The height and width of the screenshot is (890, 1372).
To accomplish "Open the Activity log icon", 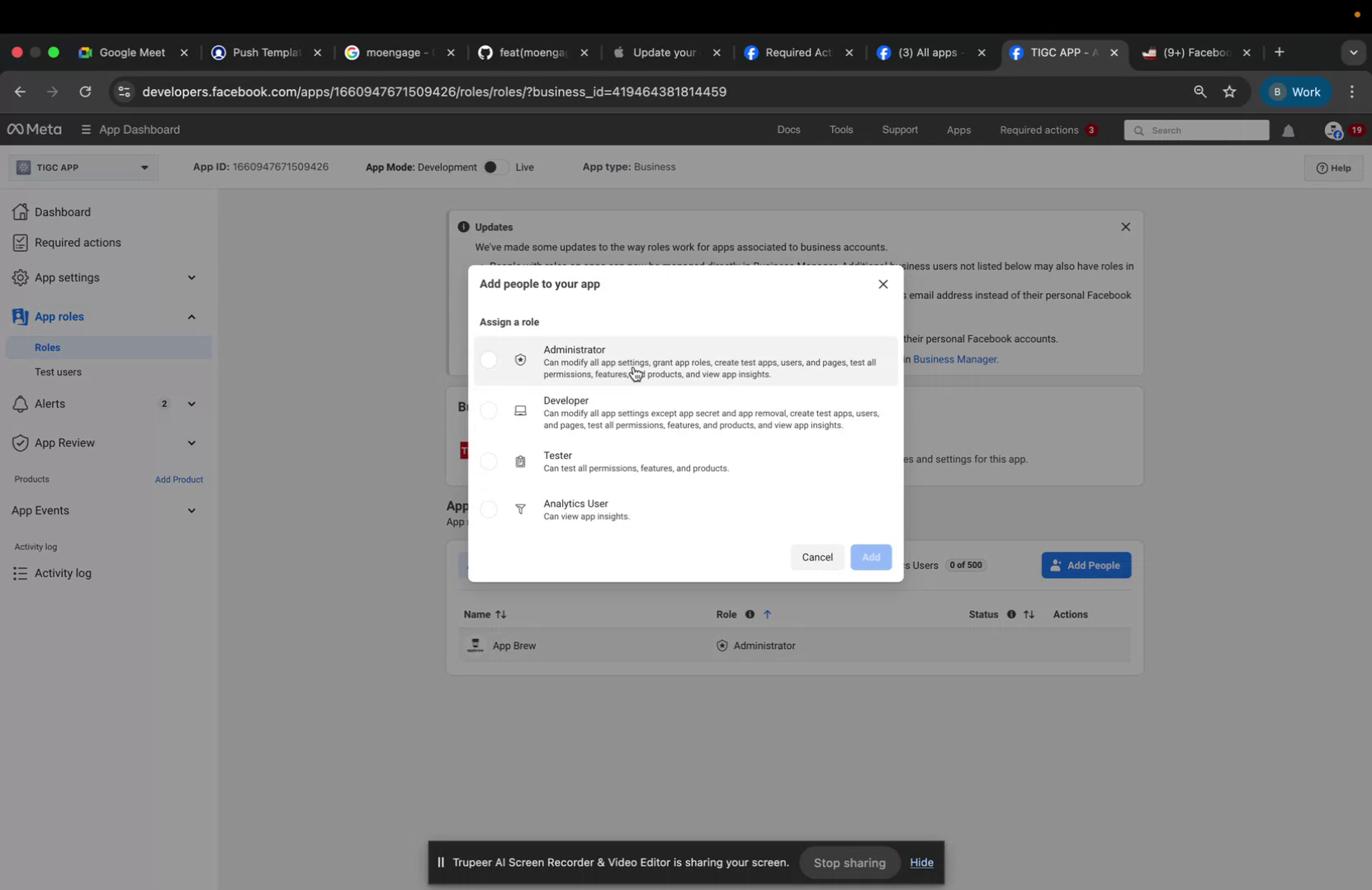I will point(20,573).
